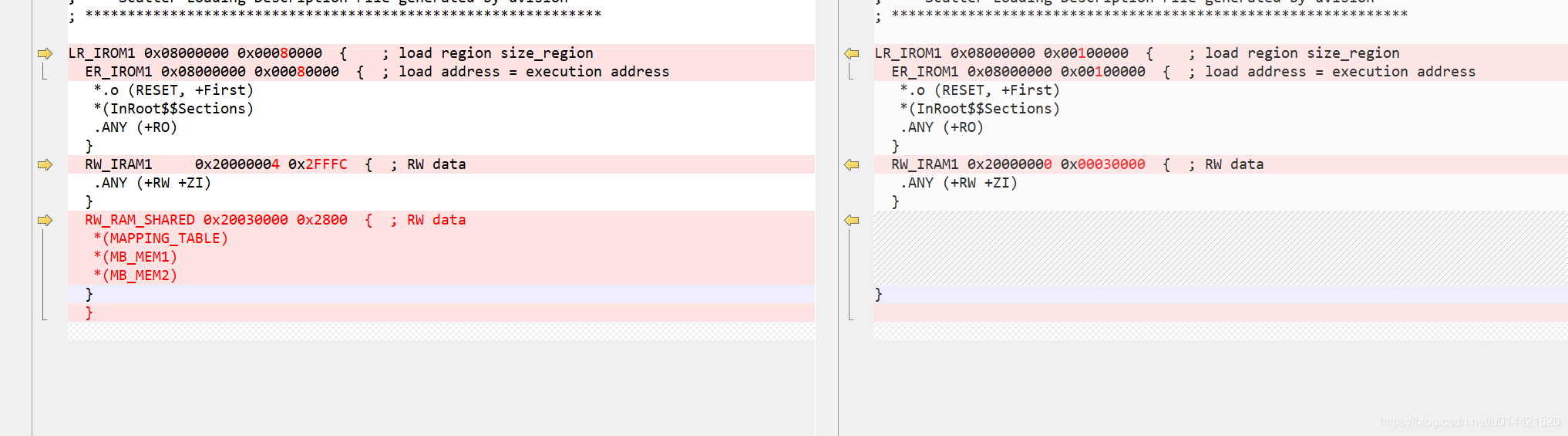Select right pane line 'LR_IROM1 0x08000000 0x00100000'

click(x=1001, y=53)
